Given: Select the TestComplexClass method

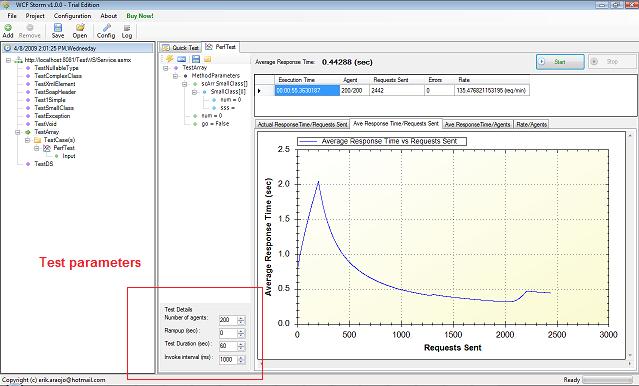Looking at the screenshot, I should click(x=58, y=76).
